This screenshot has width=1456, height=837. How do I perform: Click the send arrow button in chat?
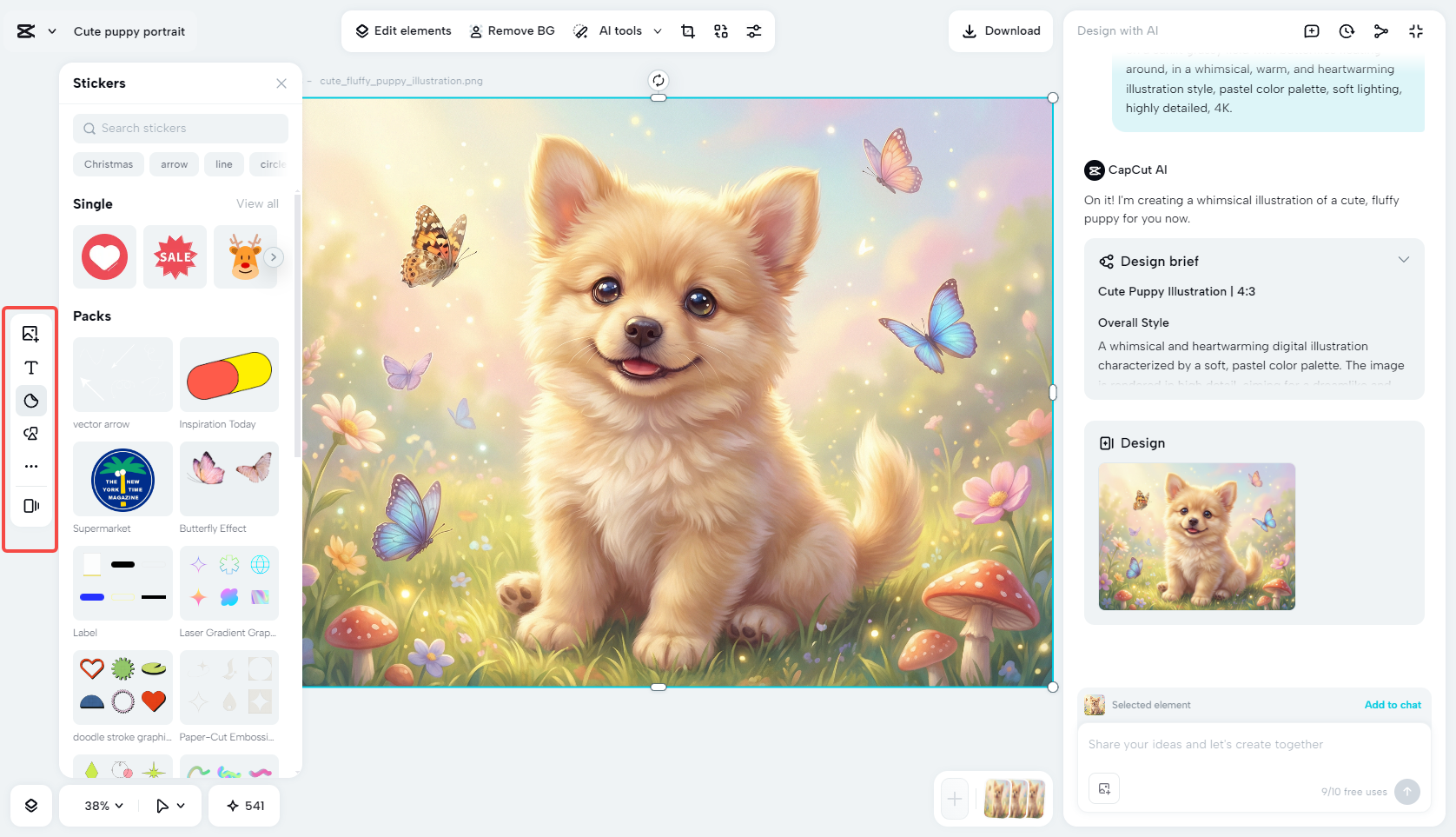[x=1407, y=791]
